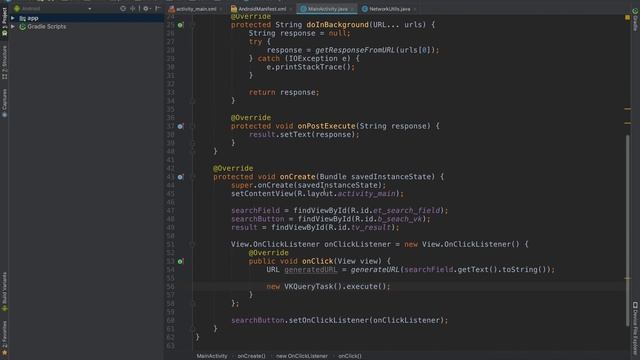640x360 pixels.
Task: Open the Build Variants side tab
Action: (4, 291)
